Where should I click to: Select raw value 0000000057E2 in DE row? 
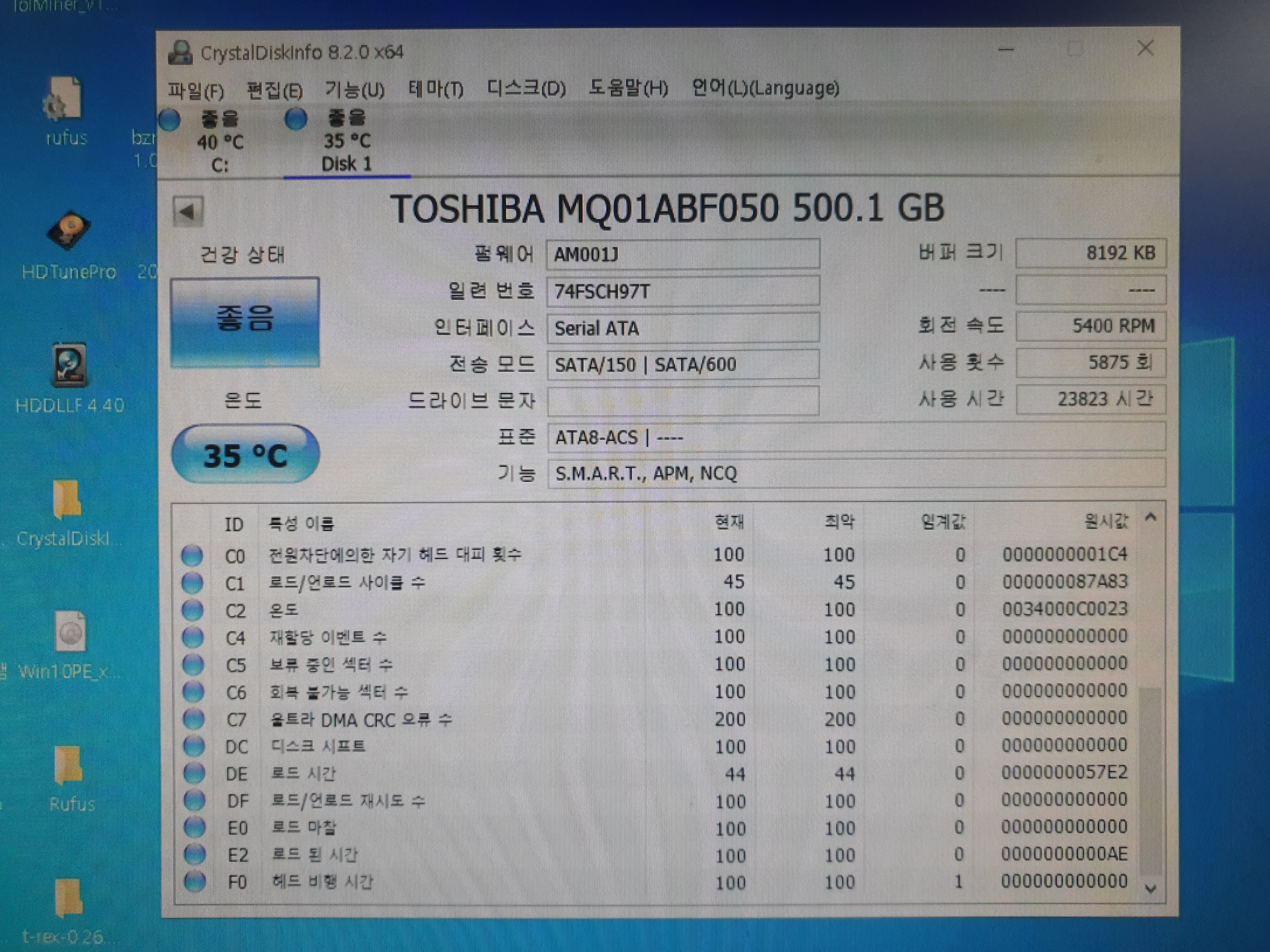(x=1064, y=772)
